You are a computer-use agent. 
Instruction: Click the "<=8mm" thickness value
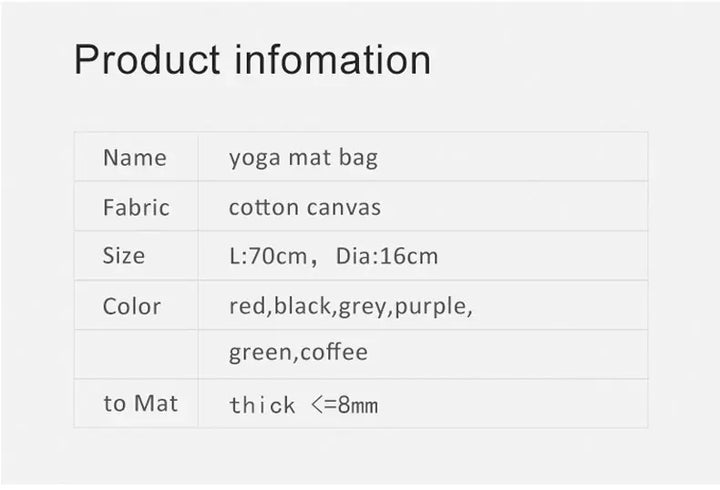tap(343, 405)
